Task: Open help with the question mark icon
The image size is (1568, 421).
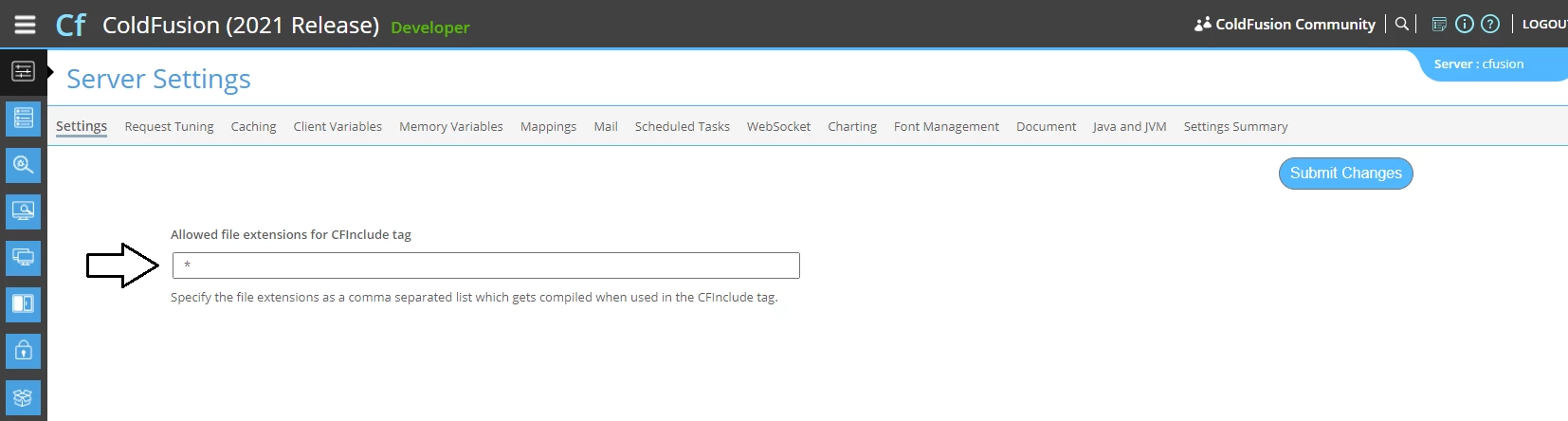Action: coord(1490,25)
